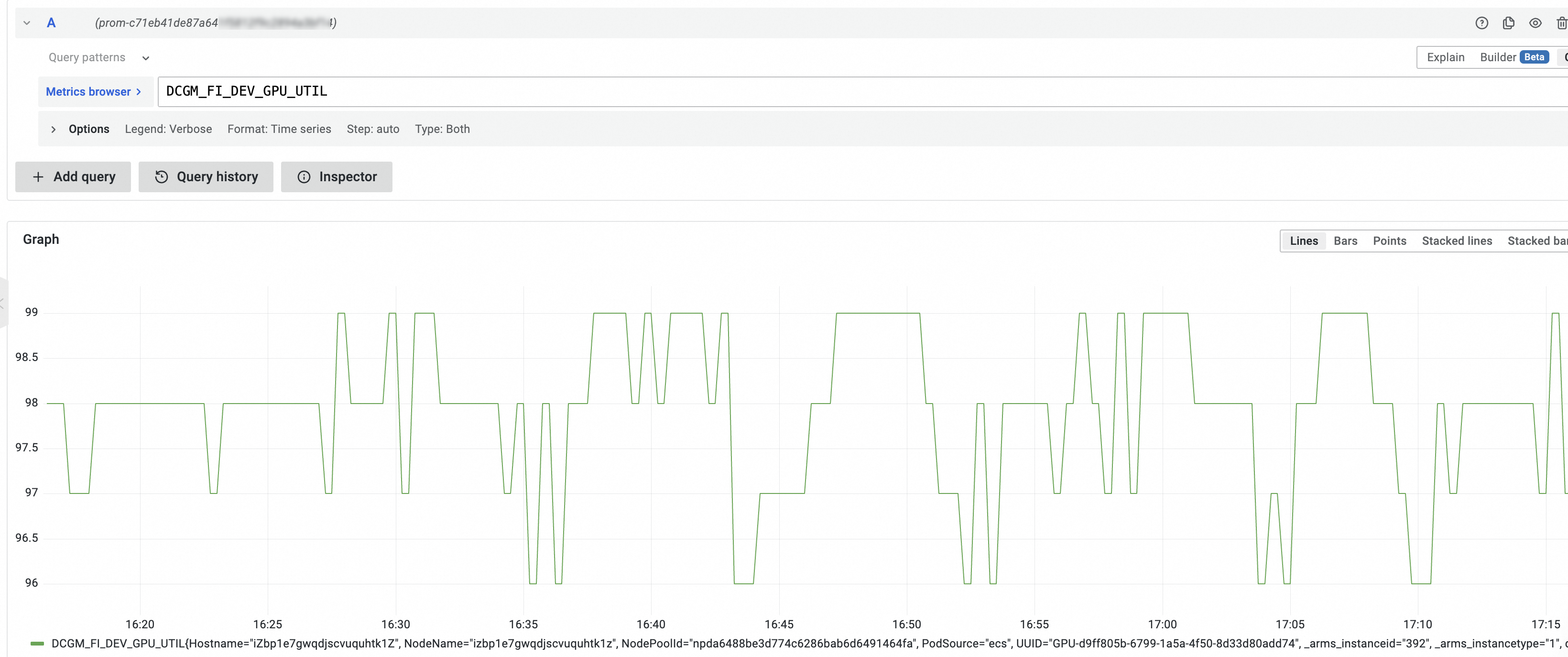Switch to Builder query editor mode
Viewport: 1568px width, 657px height.
(1497, 57)
